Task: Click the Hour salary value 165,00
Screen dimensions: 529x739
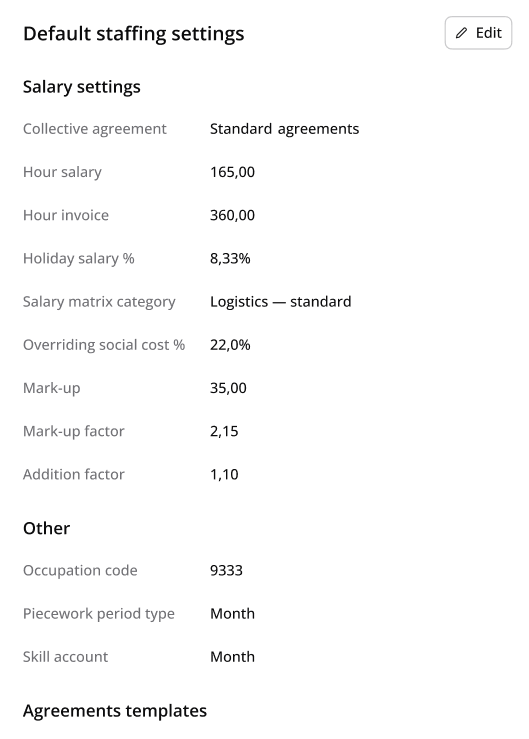Action: pos(232,172)
